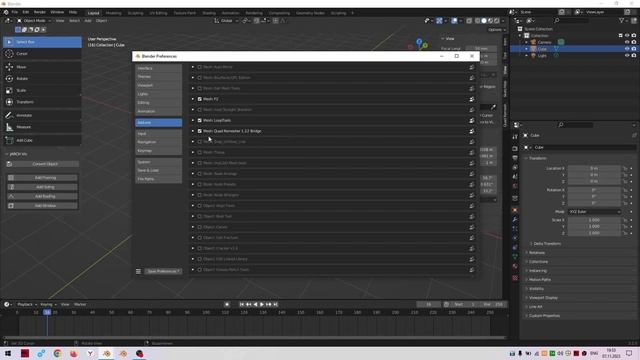Select the viewport rendered shading icon

(x=497, y=21)
